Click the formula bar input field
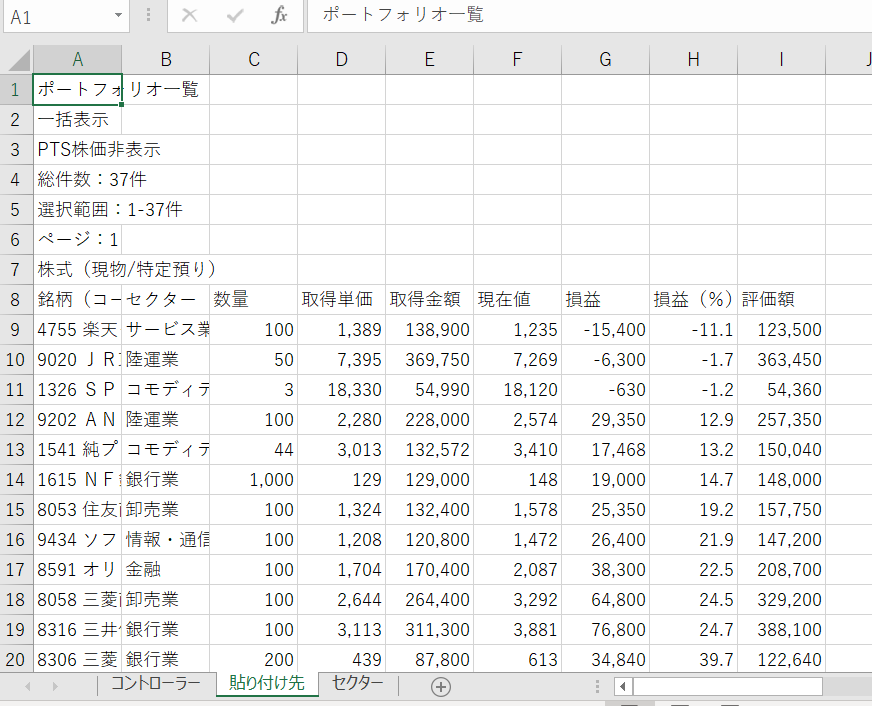This screenshot has height=706, width=872. [589, 15]
